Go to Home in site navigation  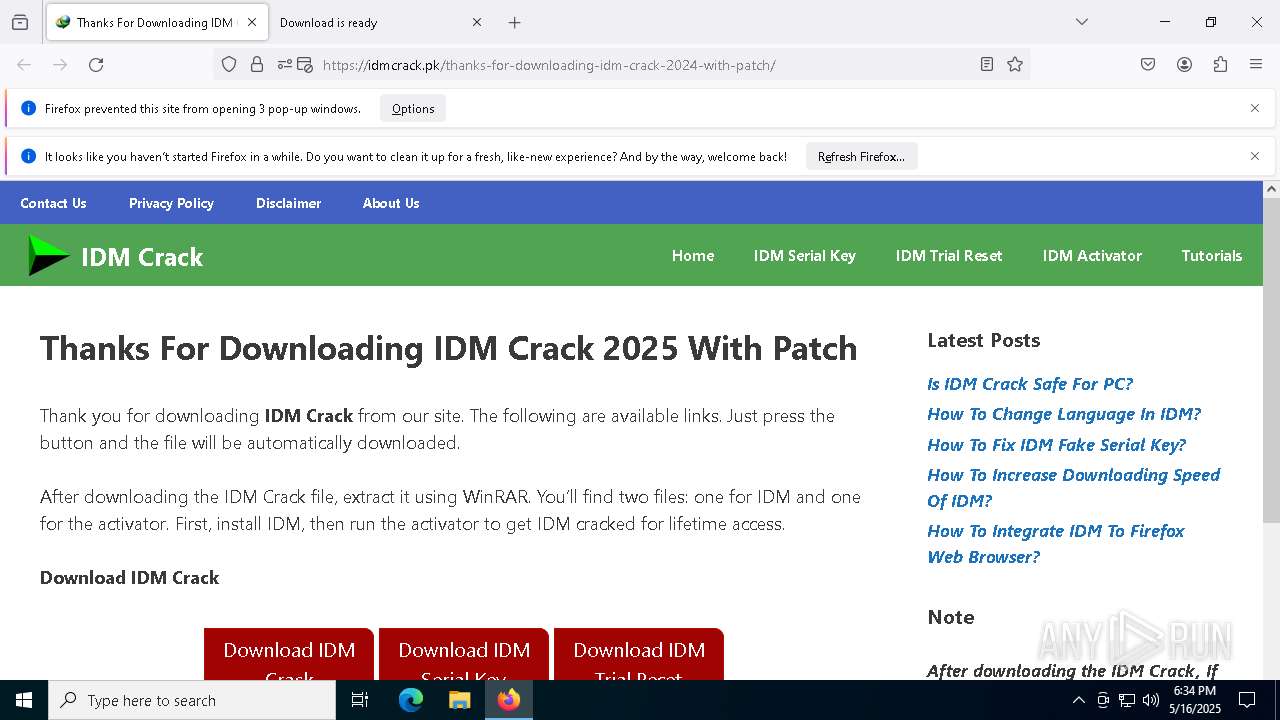693,256
